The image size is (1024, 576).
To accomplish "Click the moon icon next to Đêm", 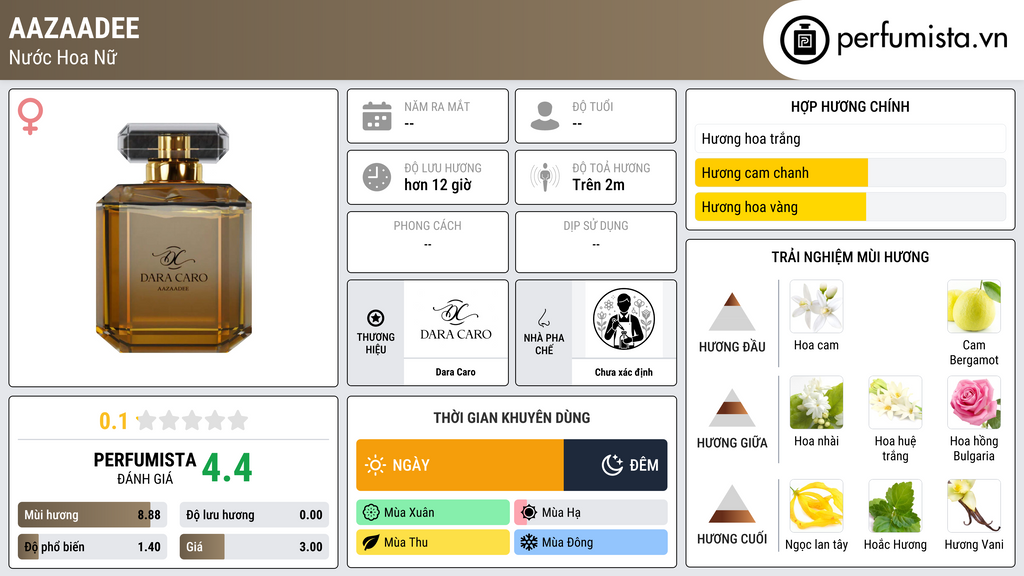I will tap(612, 465).
